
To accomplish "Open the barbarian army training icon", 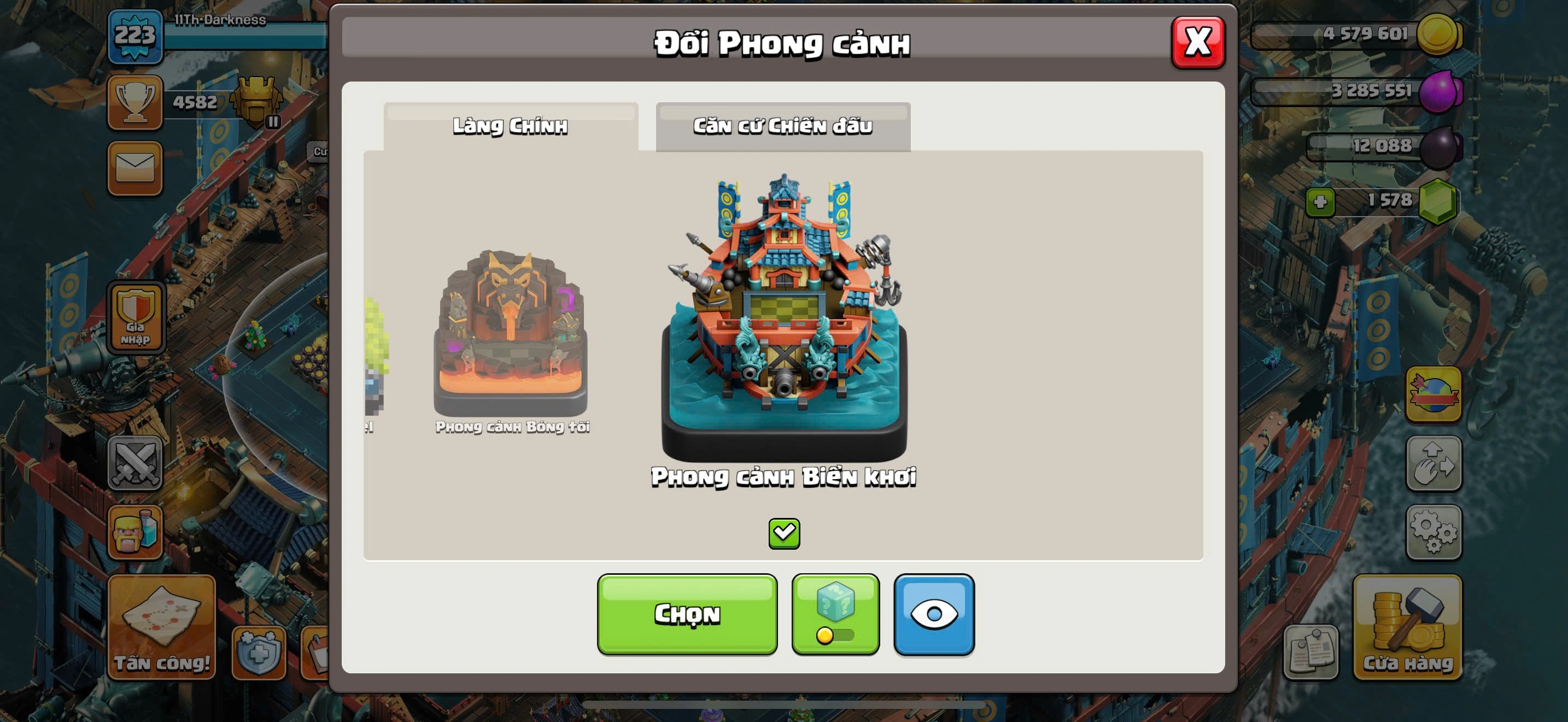I will [135, 532].
